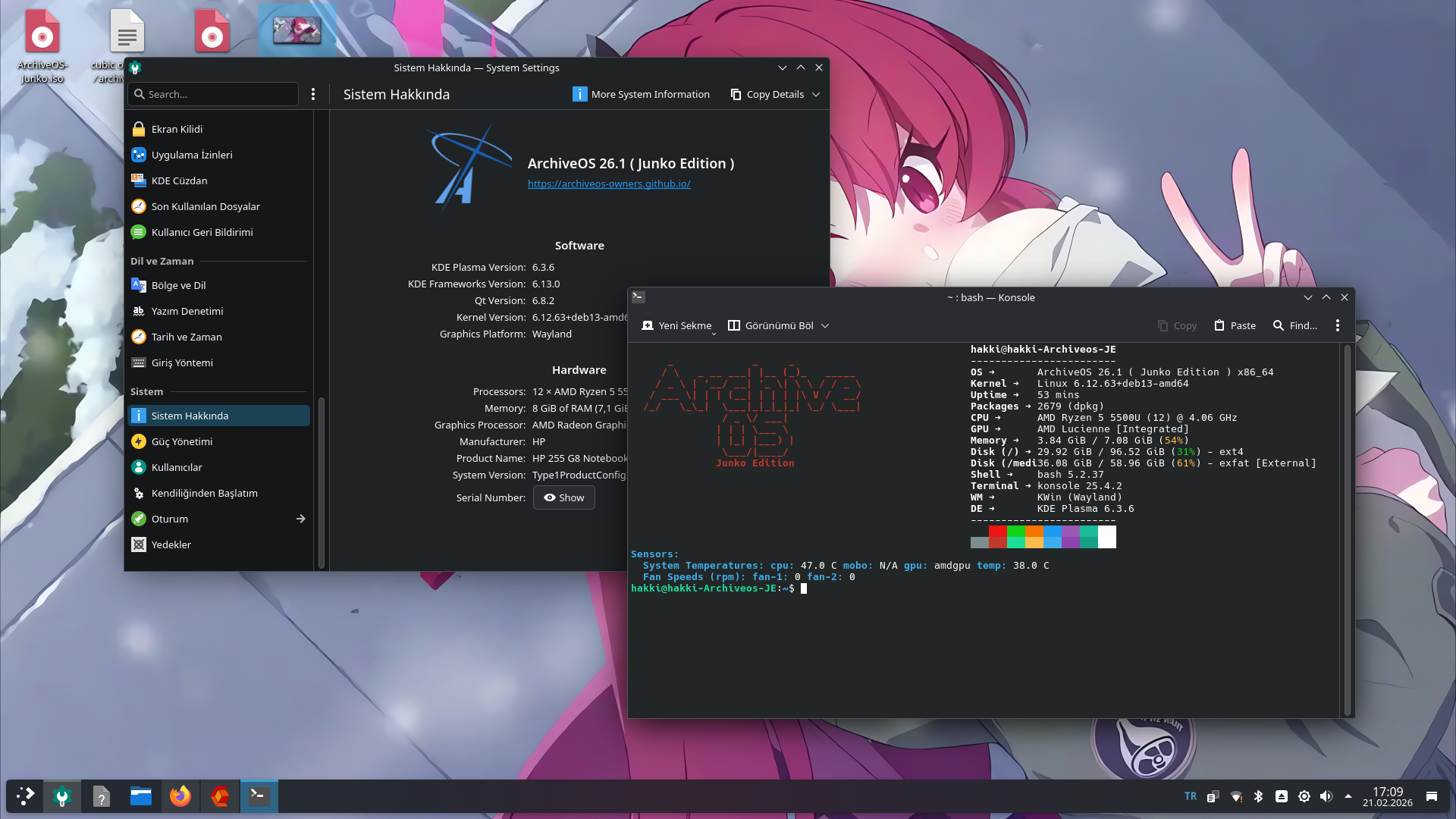Screen dimensions: 1456x819
Task: Open Tarih ve Zaman settings
Action: pos(187,337)
